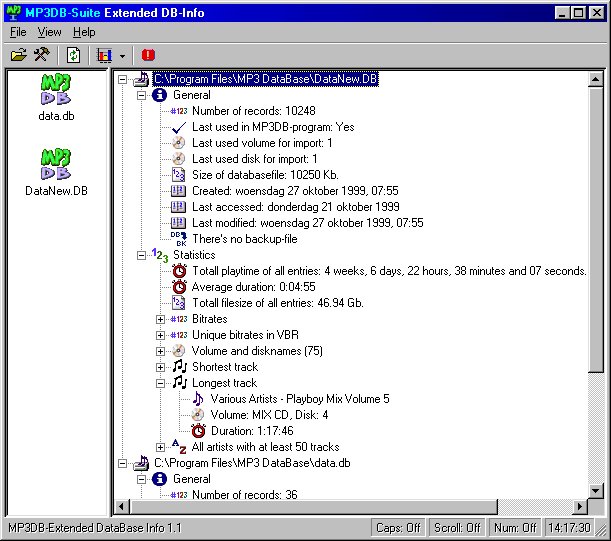
Task: Expand the Unique bitrates in VBR node
Action: pyautogui.click(x=160, y=335)
